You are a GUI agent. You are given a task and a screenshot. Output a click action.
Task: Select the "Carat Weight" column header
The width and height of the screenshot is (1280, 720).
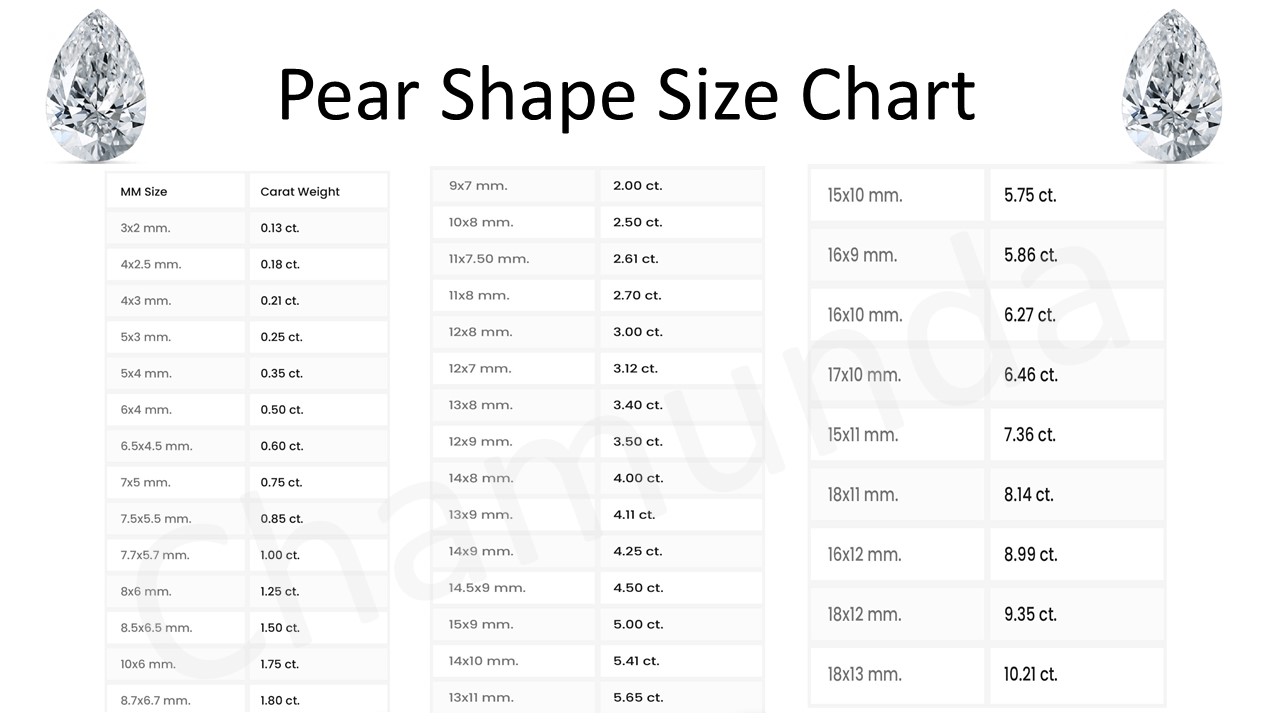point(300,192)
